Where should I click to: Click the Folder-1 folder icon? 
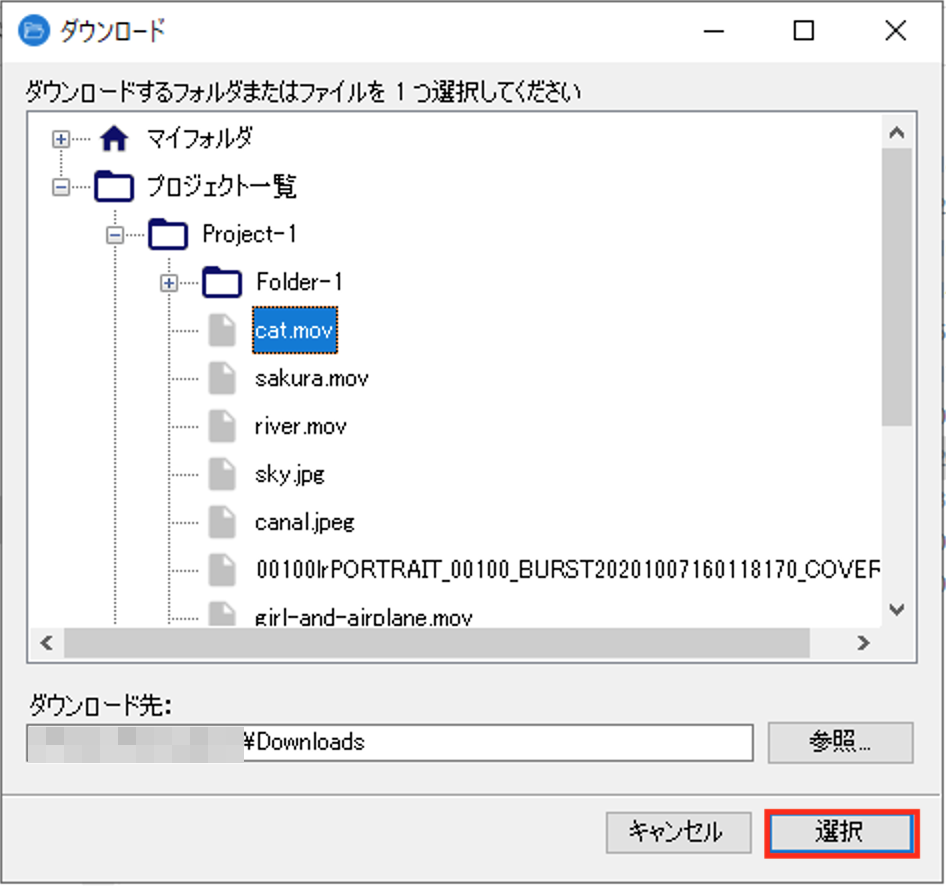222,283
